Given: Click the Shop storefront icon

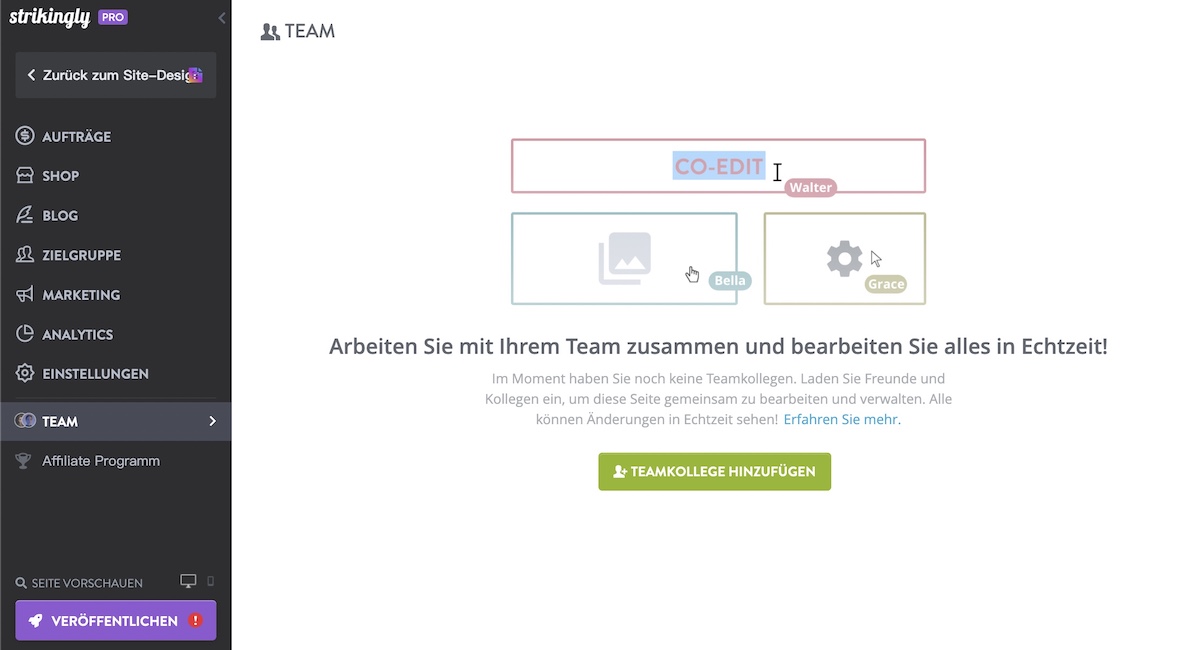Looking at the screenshot, I should coord(25,175).
